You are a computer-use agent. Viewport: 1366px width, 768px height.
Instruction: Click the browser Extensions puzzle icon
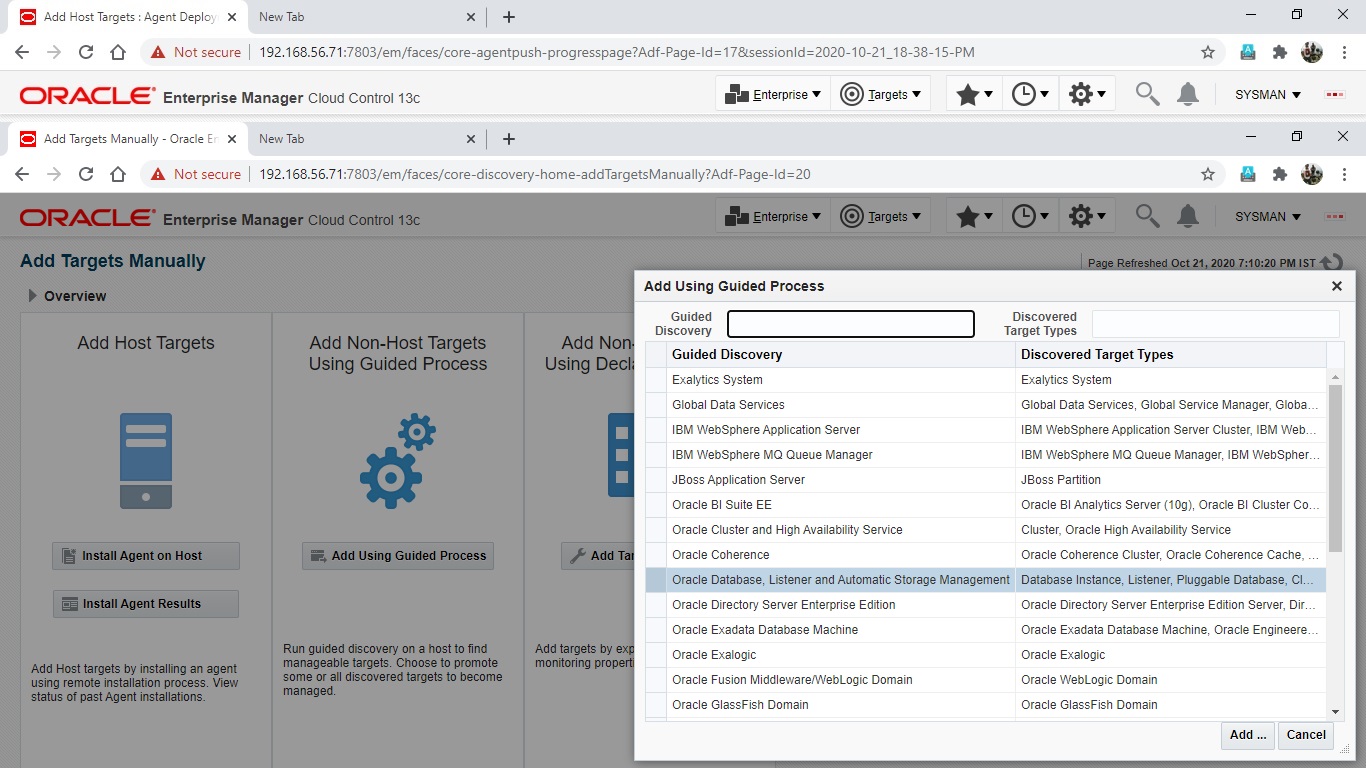pyautogui.click(x=1280, y=173)
